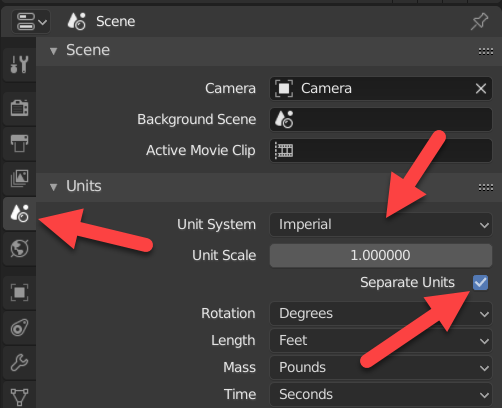
Task: Open the Output properties tab
Action: (19, 143)
